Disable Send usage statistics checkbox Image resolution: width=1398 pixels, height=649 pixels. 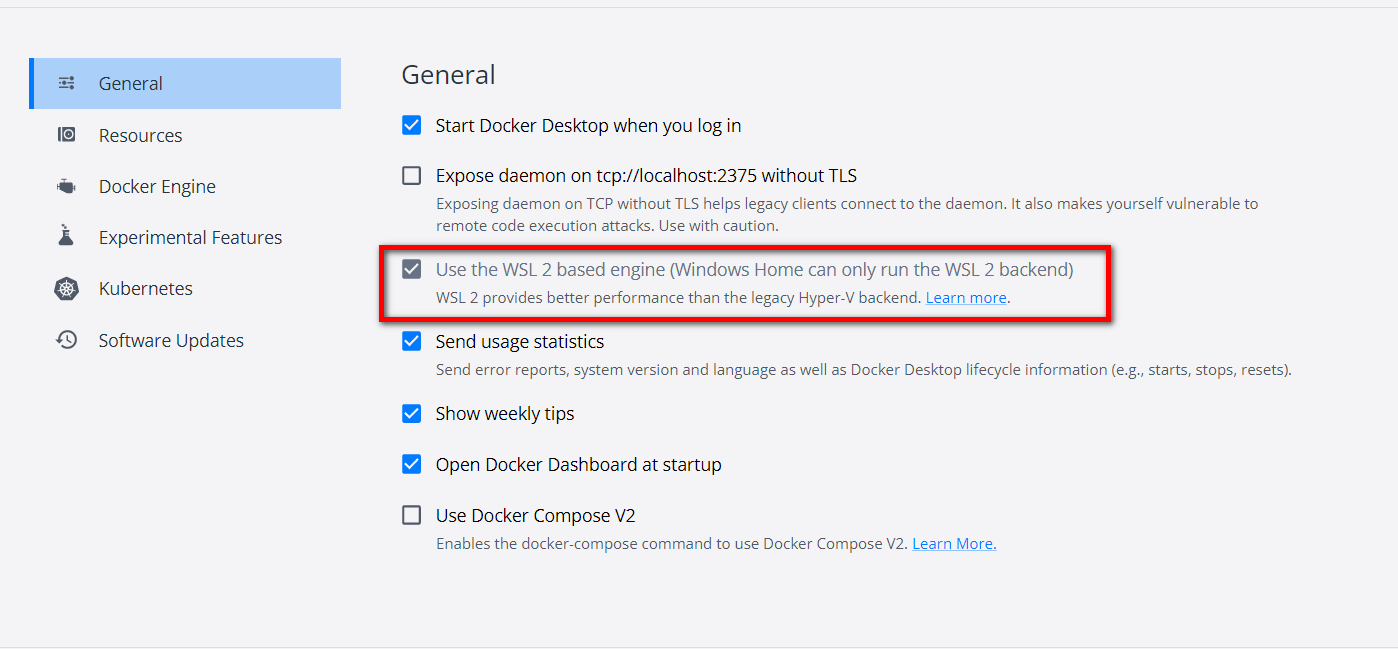pyautogui.click(x=411, y=341)
